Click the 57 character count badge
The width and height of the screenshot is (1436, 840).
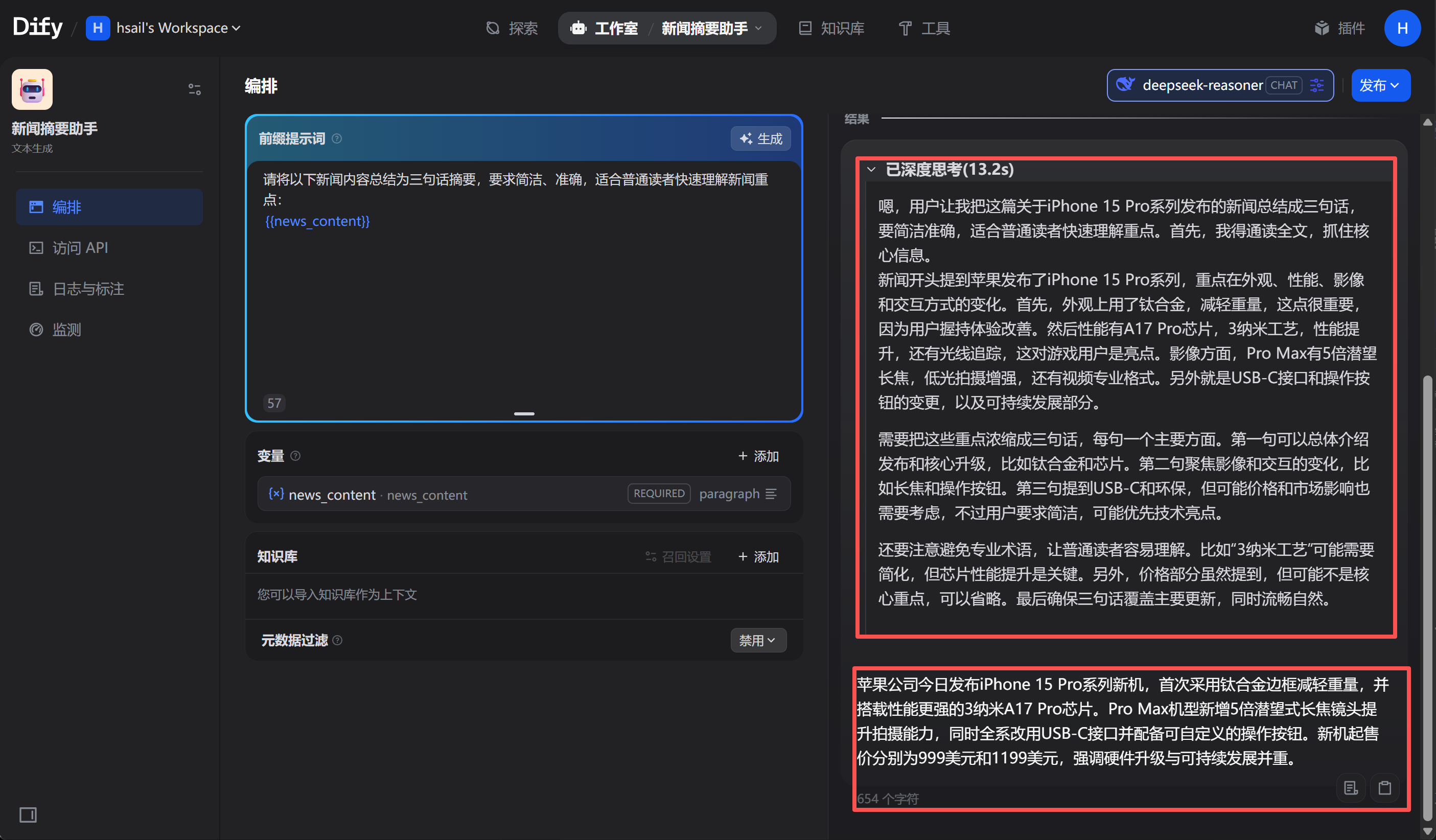[274, 403]
